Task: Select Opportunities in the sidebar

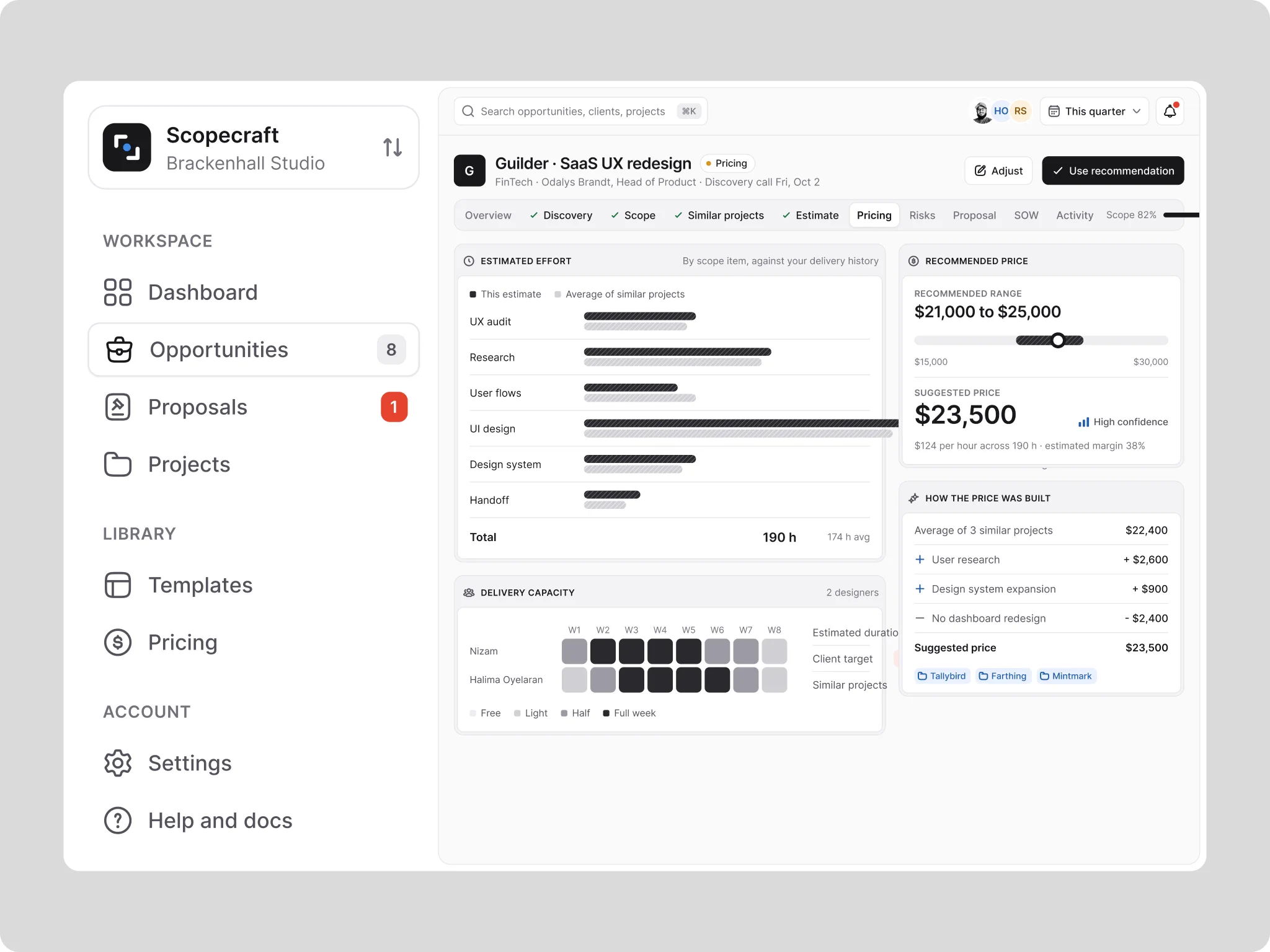Action: pos(254,350)
